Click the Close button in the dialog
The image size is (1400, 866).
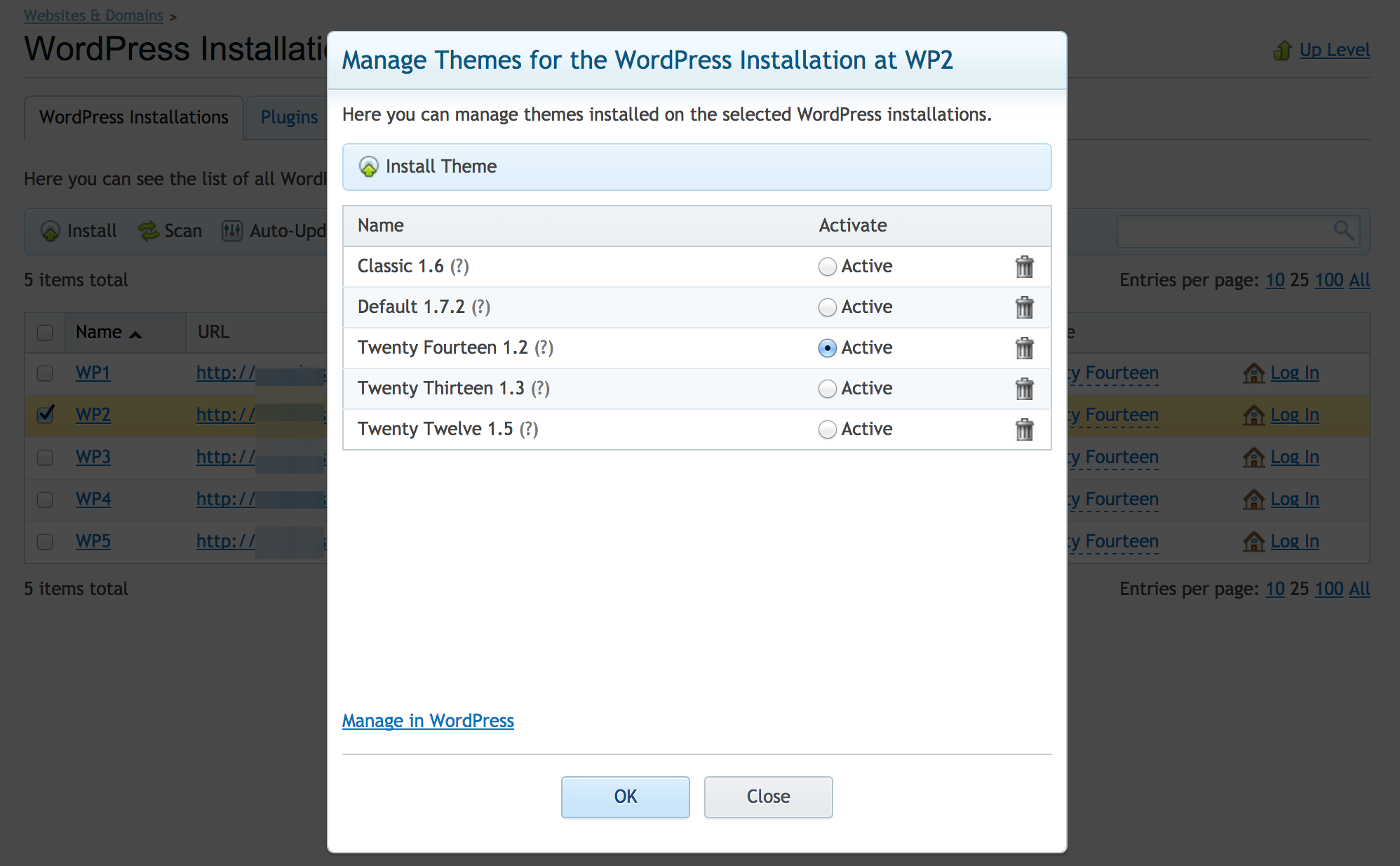[x=768, y=797]
